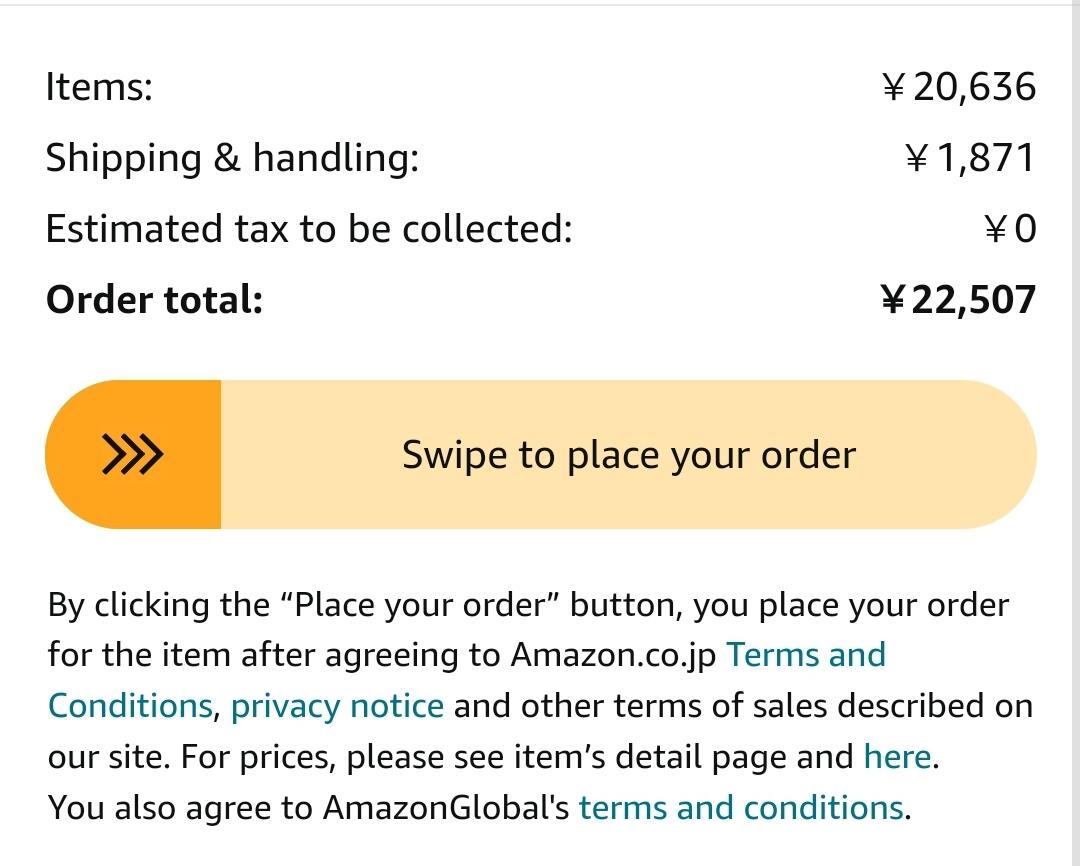Click the "Swipe to place your order" label
This screenshot has height=866, width=1080.
pyautogui.click(x=628, y=455)
